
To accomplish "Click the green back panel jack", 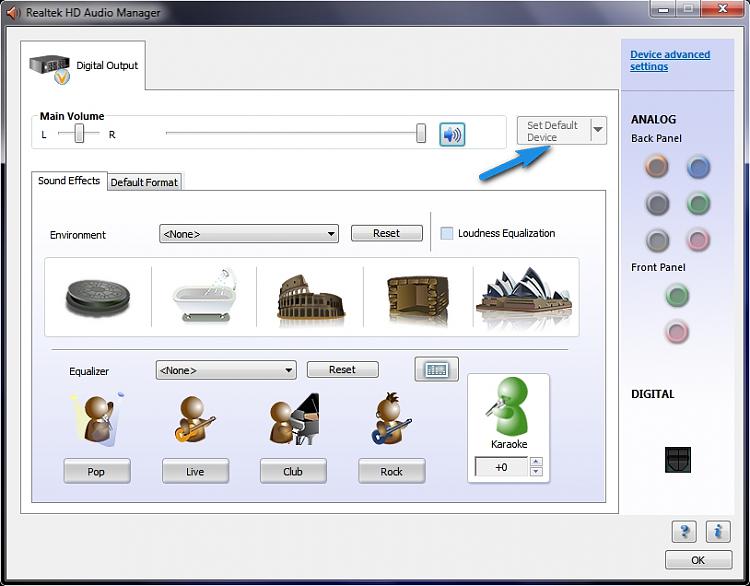I will click(698, 203).
